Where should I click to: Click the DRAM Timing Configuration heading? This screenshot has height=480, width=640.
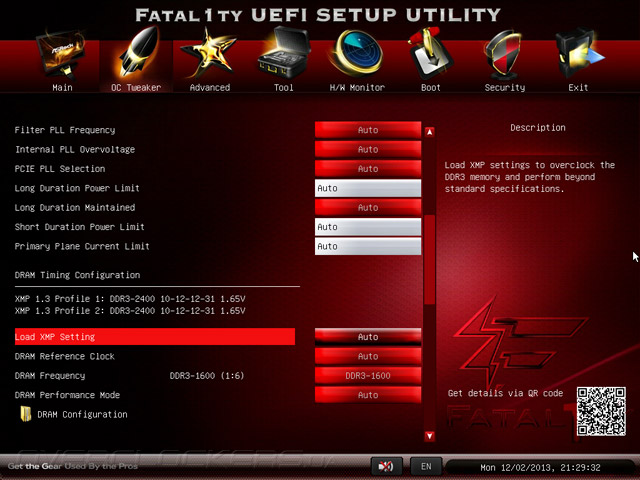pyautogui.click(x=77, y=275)
